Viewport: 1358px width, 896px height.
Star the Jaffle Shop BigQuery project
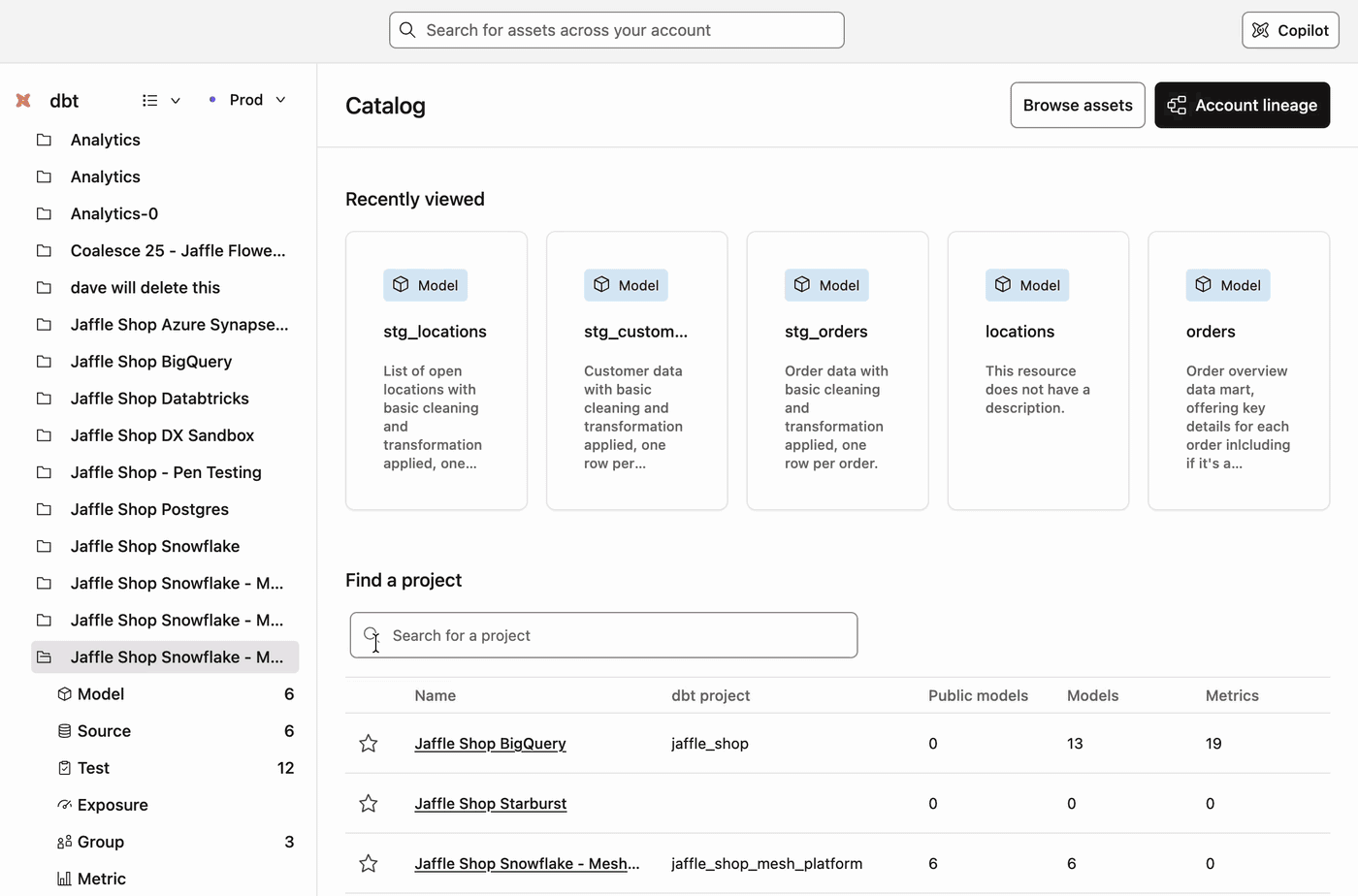point(369,744)
